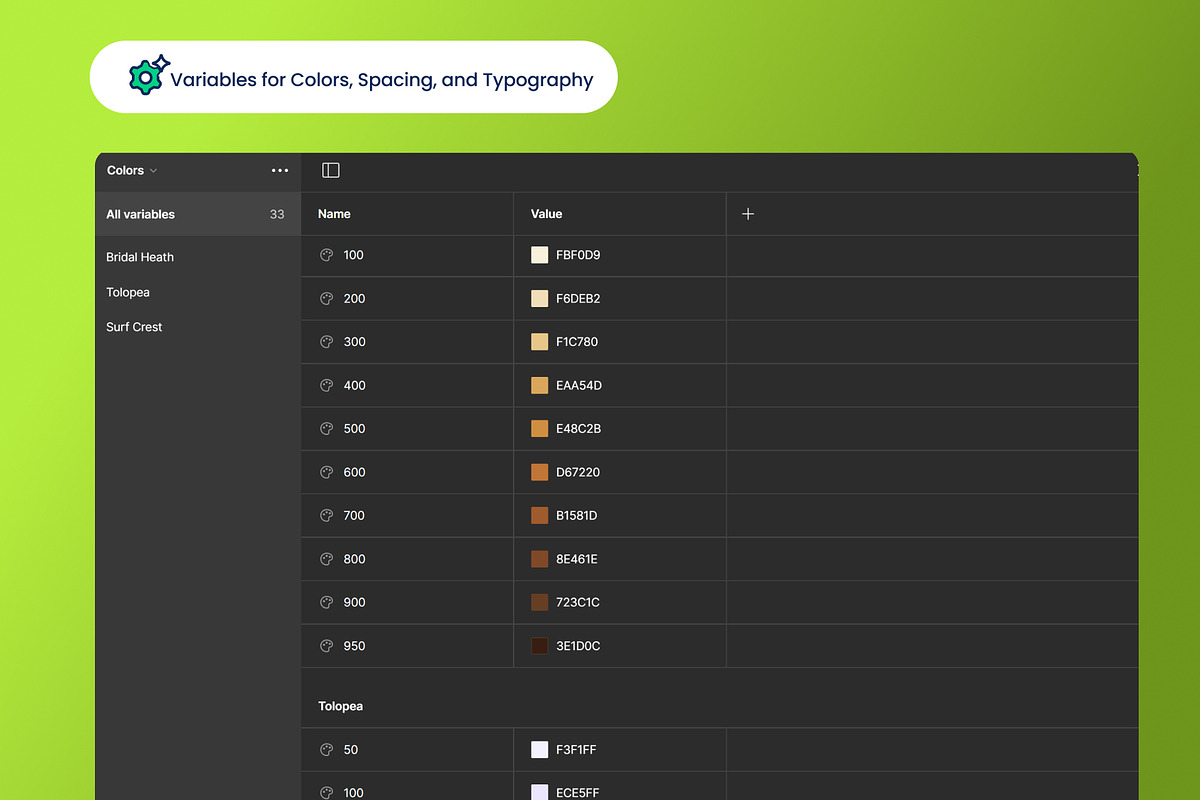Open color swatch for E48C2B
1200x800 pixels.
pyautogui.click(x=540, y=429)
